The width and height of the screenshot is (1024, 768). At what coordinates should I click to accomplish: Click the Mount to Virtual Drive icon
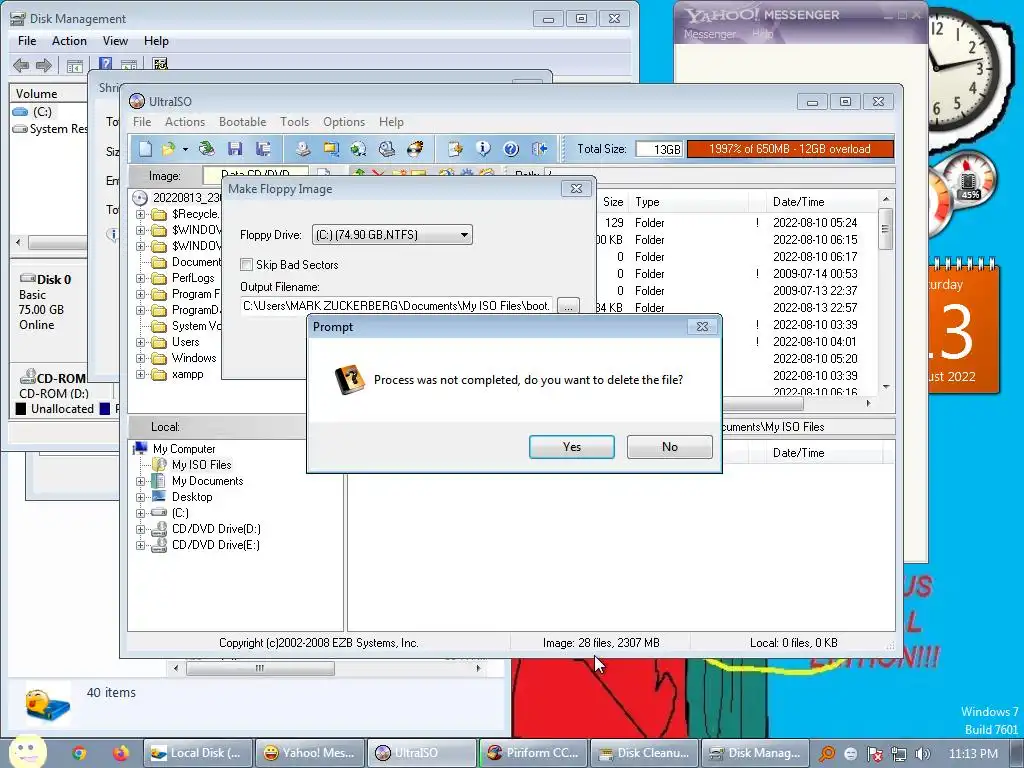[x=387, y=149]
